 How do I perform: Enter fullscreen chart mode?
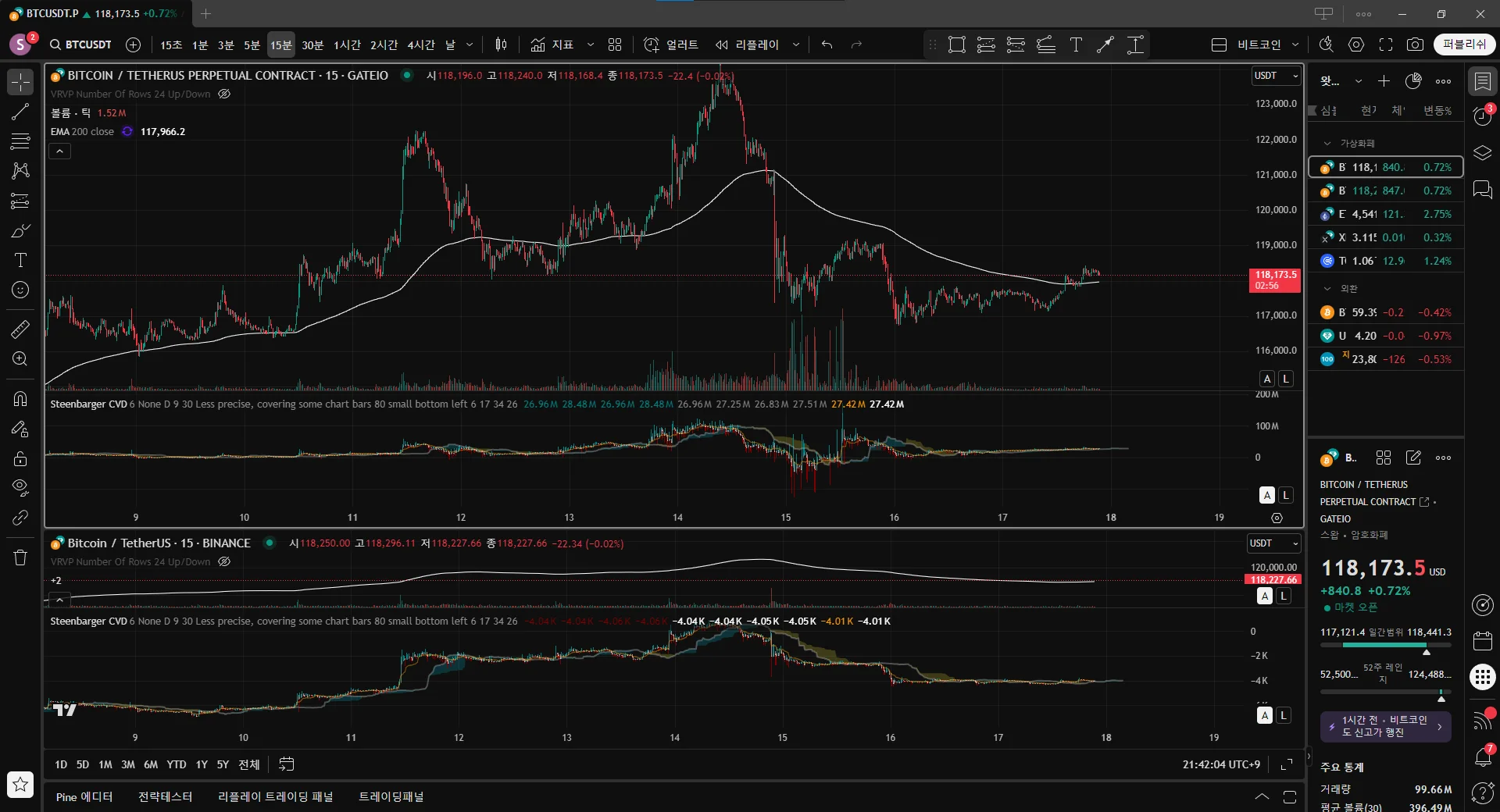(x=1386, y=45)
